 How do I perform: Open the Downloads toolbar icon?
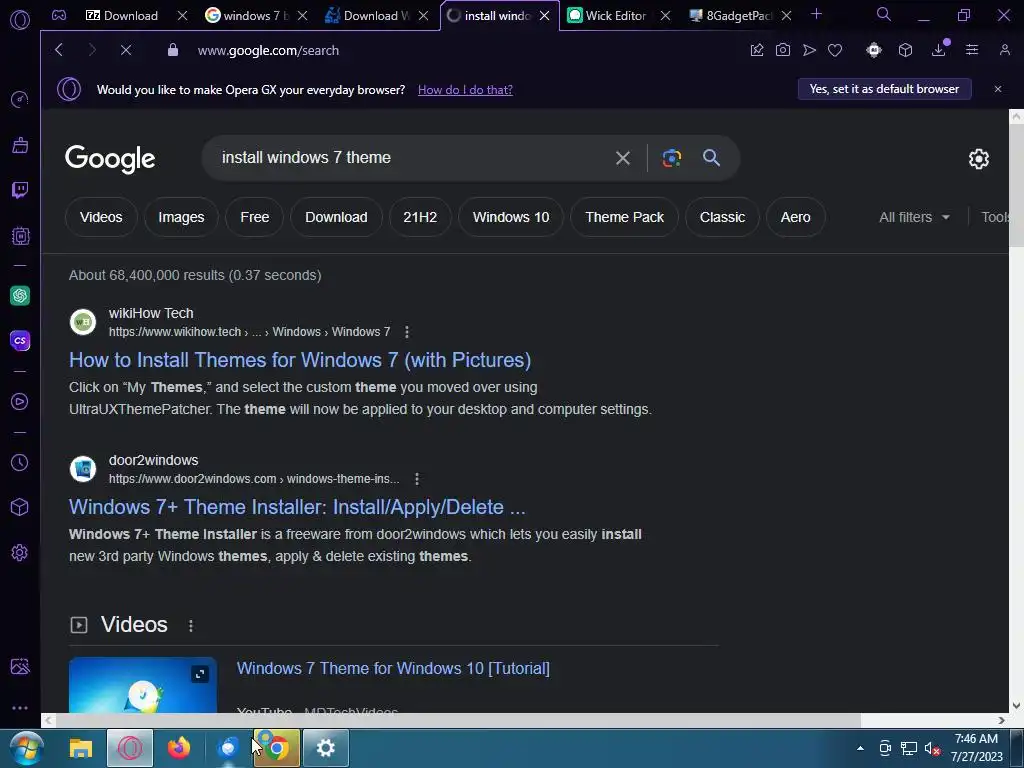point(939,49)
